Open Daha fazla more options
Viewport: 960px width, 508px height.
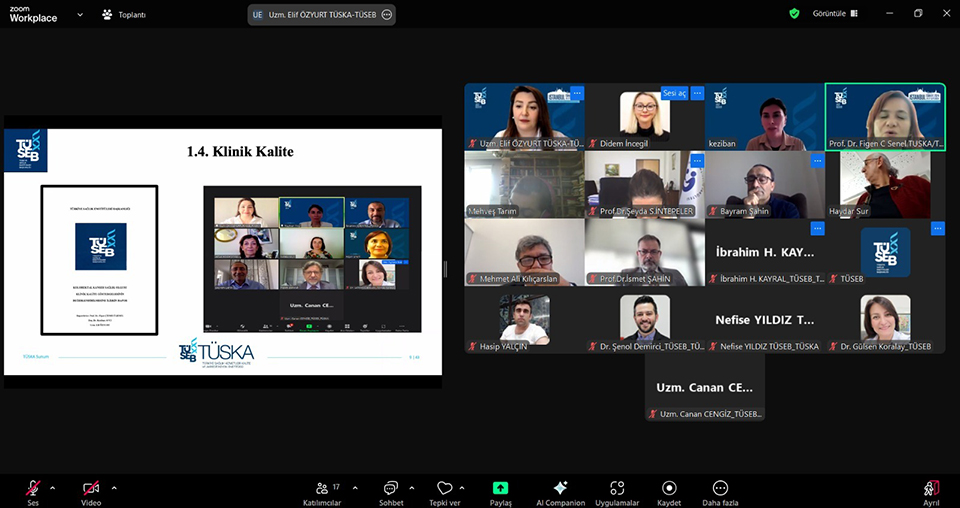point(720,490)
